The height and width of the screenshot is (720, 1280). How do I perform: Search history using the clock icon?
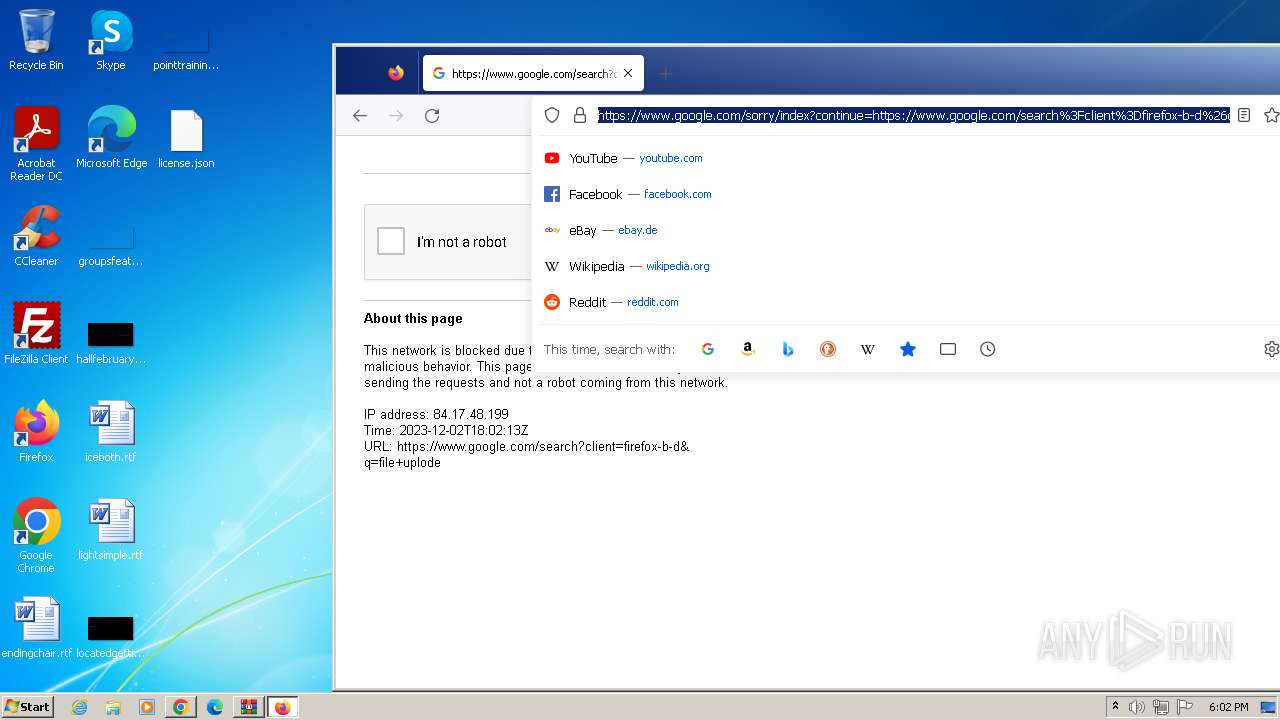(987, 349)
